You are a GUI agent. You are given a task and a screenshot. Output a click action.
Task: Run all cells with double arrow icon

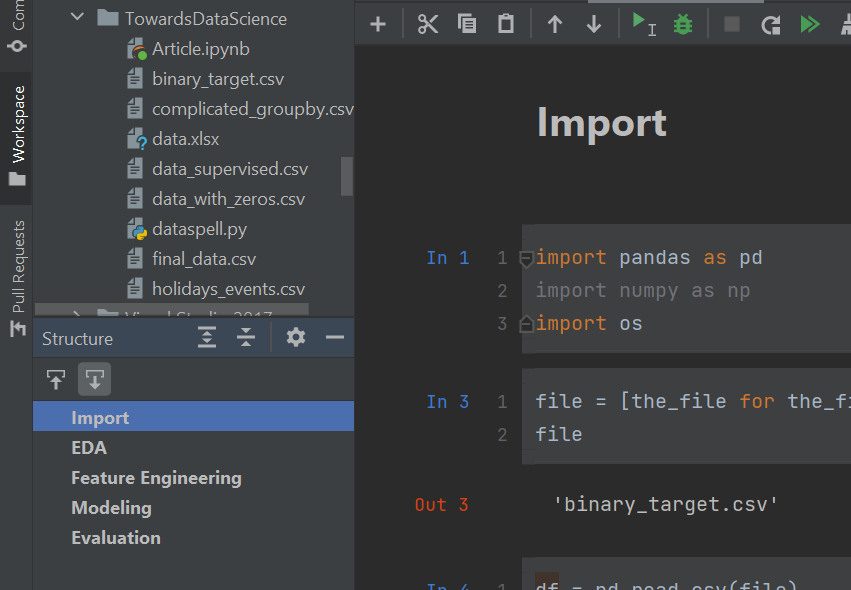[809, 25]
